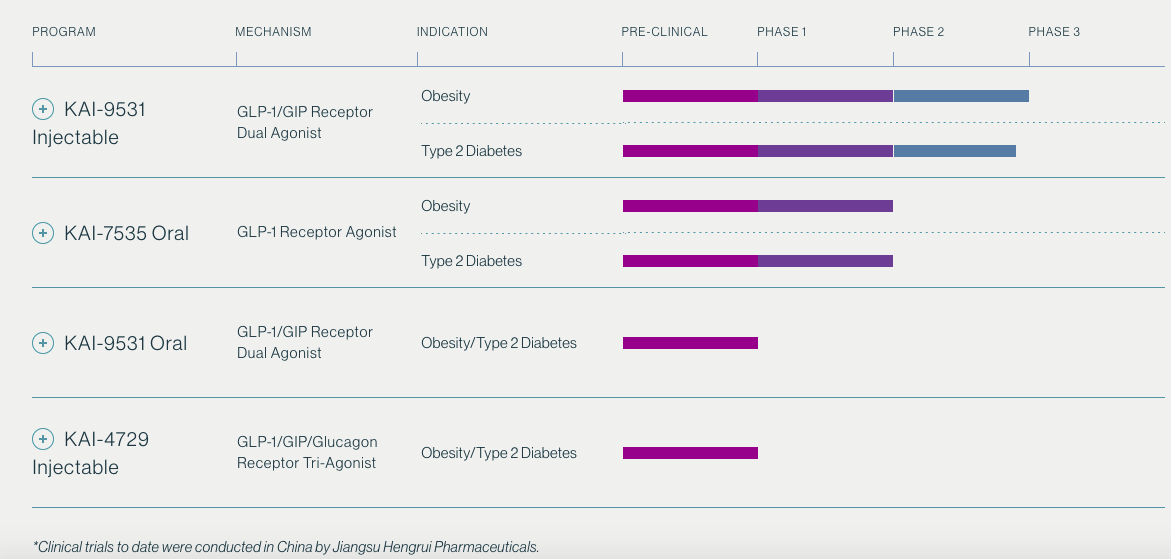1171x559 pixels.
Task: Click the Obesity indication under KAI-9531 Injectable
Action: (446, 96)
